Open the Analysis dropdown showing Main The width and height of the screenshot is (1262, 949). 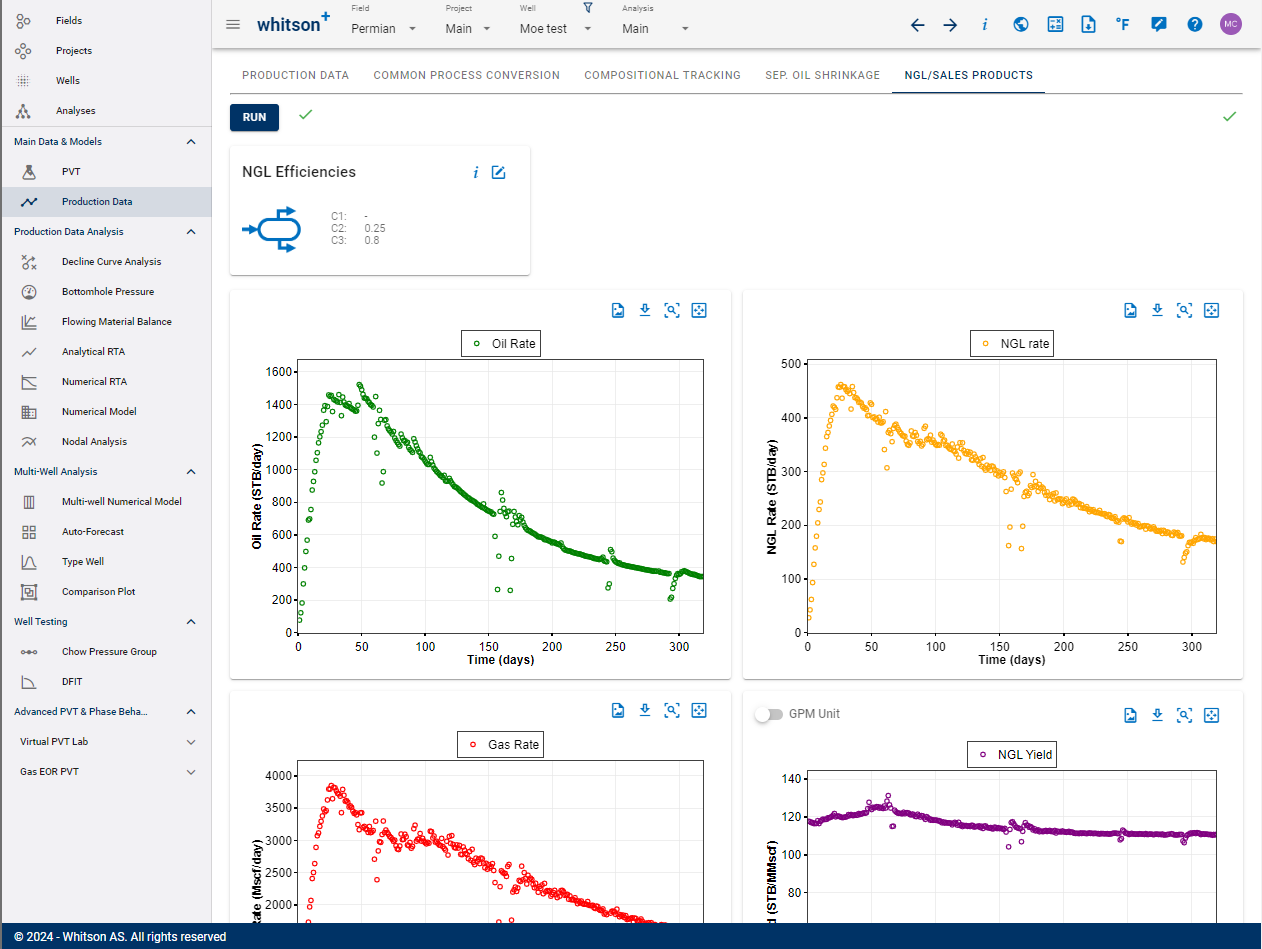pos(656,29)
